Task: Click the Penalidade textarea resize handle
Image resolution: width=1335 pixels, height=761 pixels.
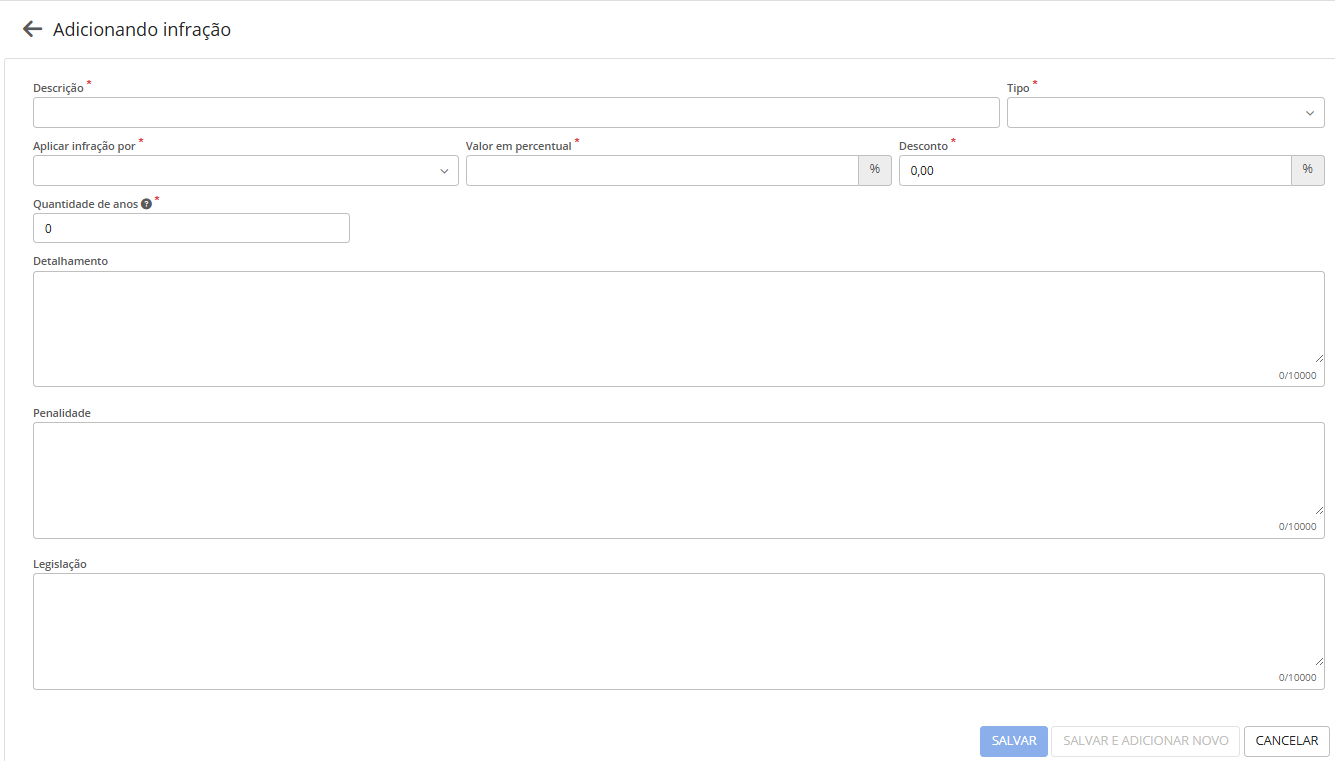Action: [x=1318, y=508]
